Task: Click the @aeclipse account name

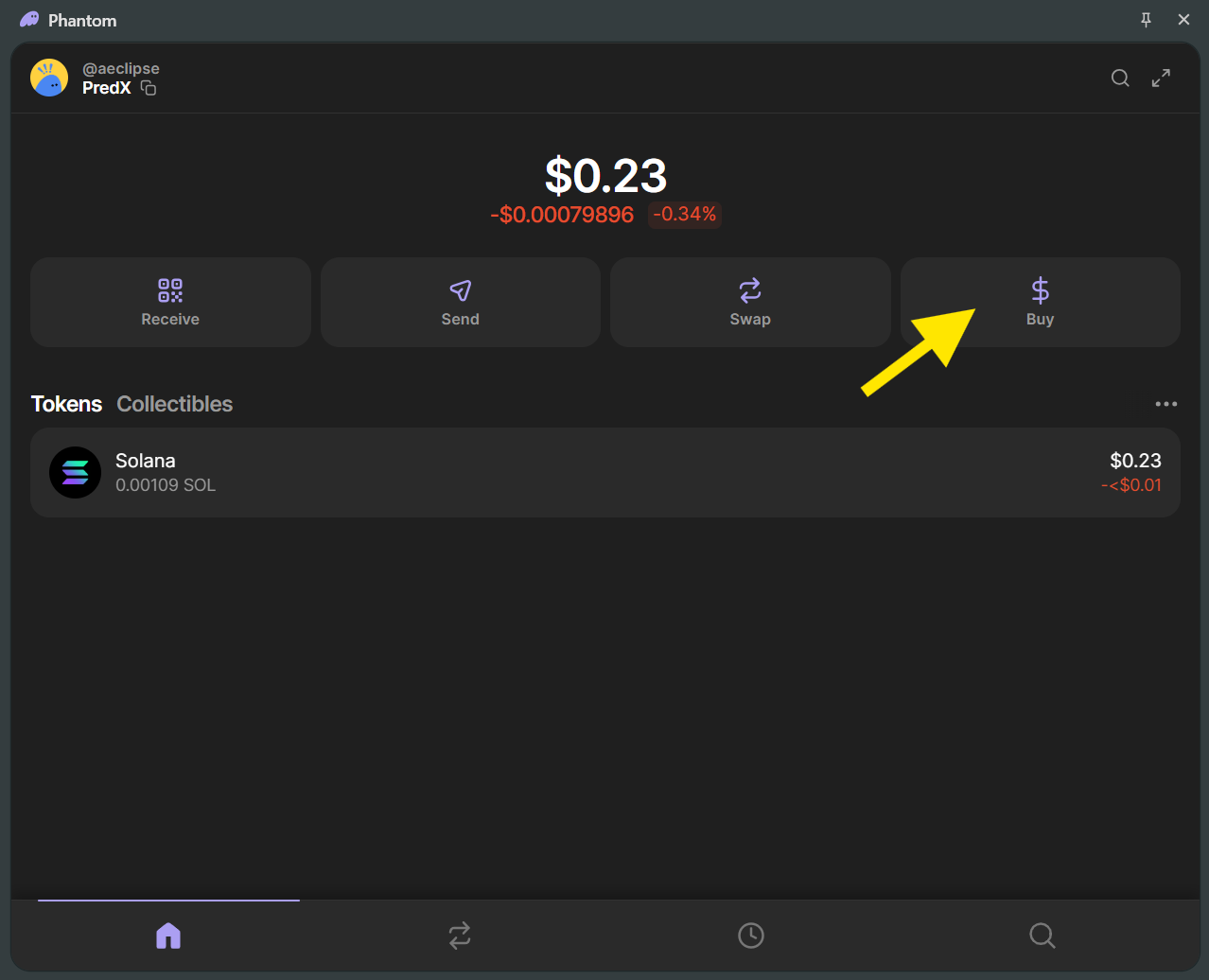Action: coord(121,68)
